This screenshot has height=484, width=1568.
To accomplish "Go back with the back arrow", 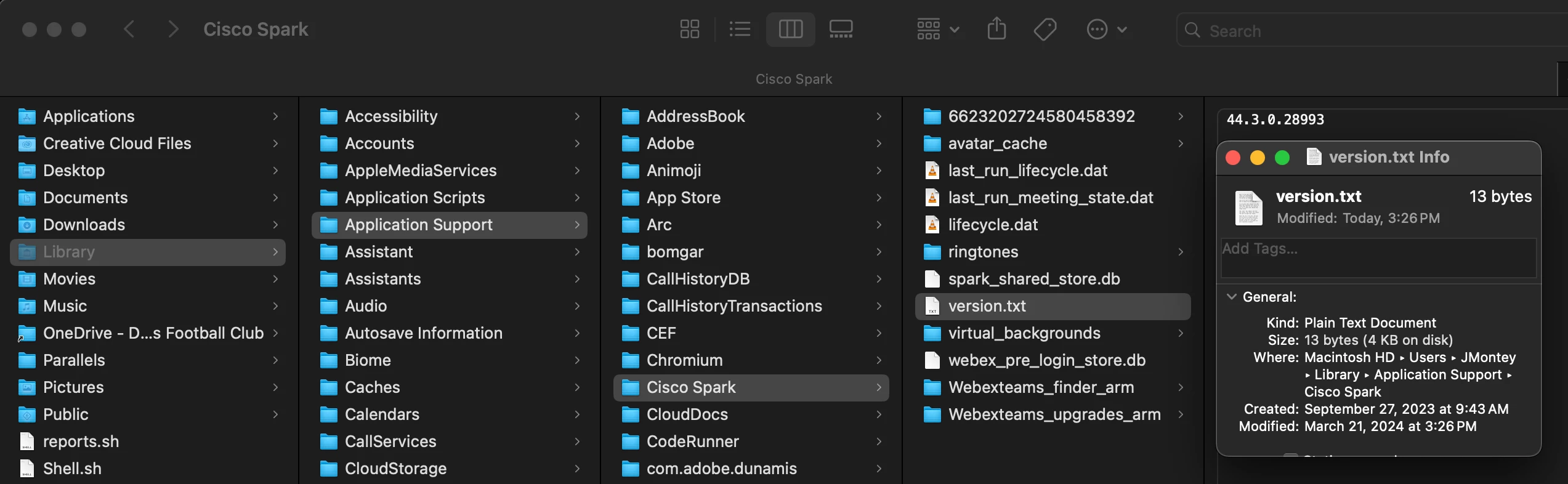I will [129, 29].
